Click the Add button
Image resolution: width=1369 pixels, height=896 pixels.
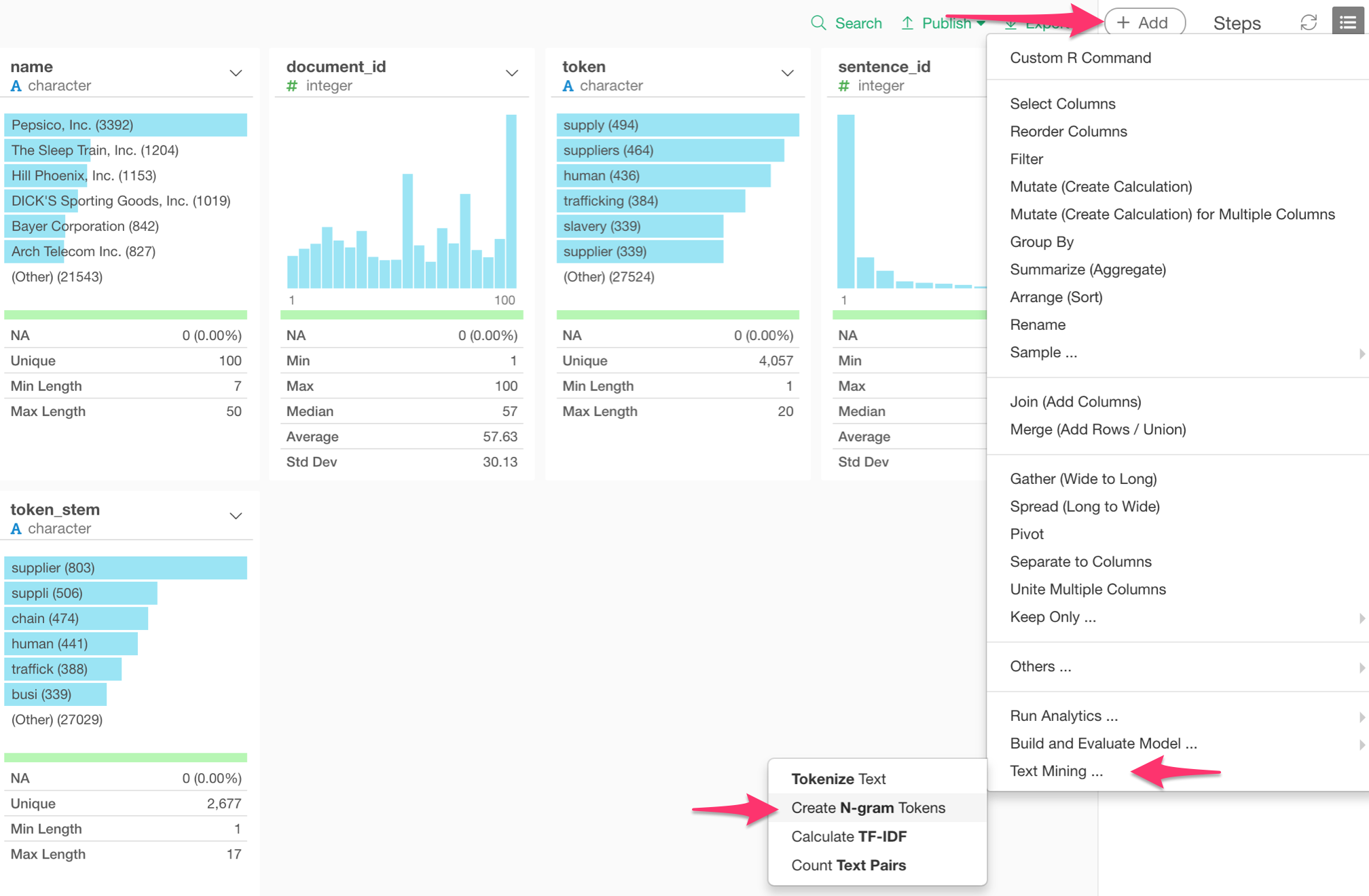pos(1144,21)
